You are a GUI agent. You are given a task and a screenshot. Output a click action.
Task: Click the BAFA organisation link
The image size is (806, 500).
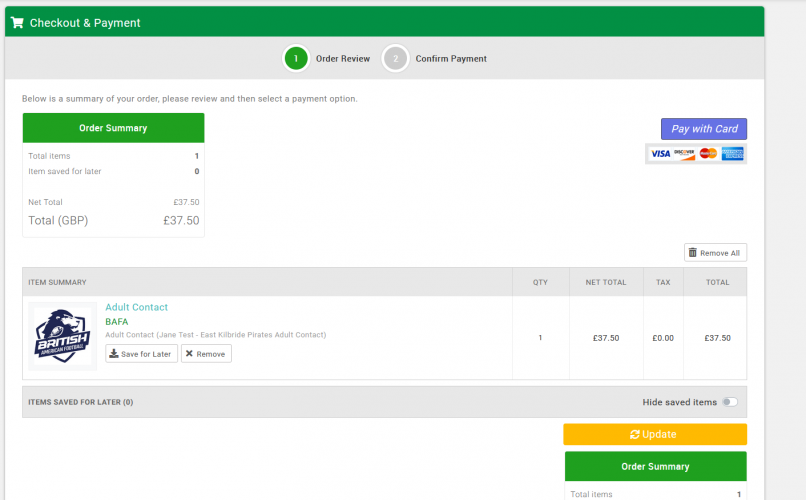(116, 322)
